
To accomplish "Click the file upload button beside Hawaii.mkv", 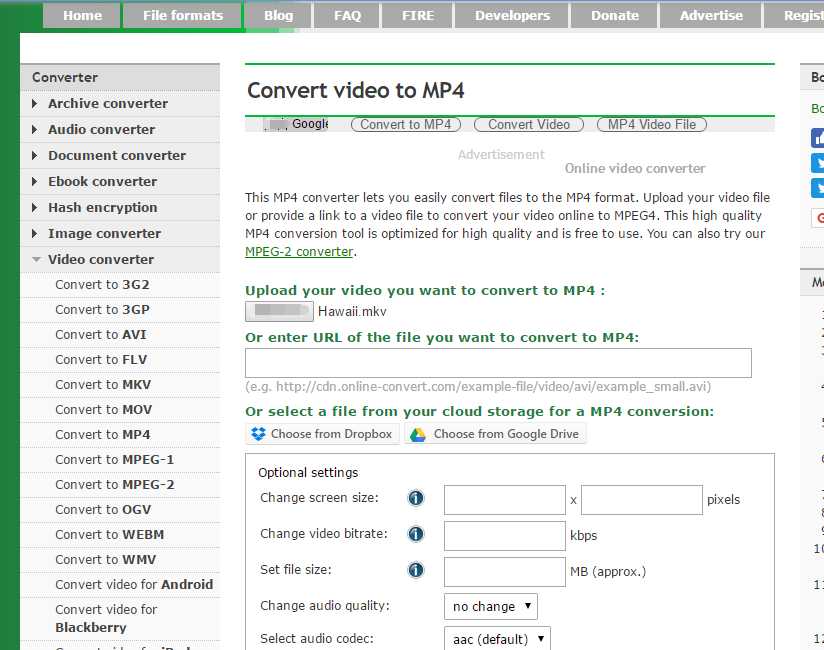I will 279,311.
